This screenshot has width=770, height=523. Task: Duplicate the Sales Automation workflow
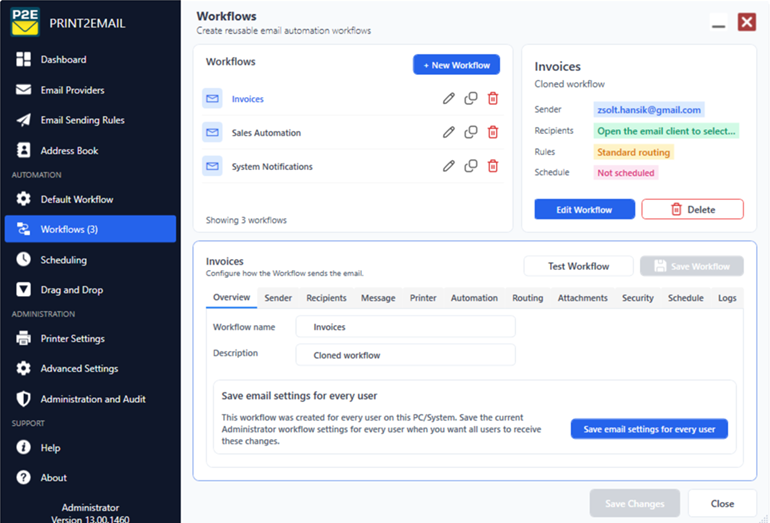[470, 132]
